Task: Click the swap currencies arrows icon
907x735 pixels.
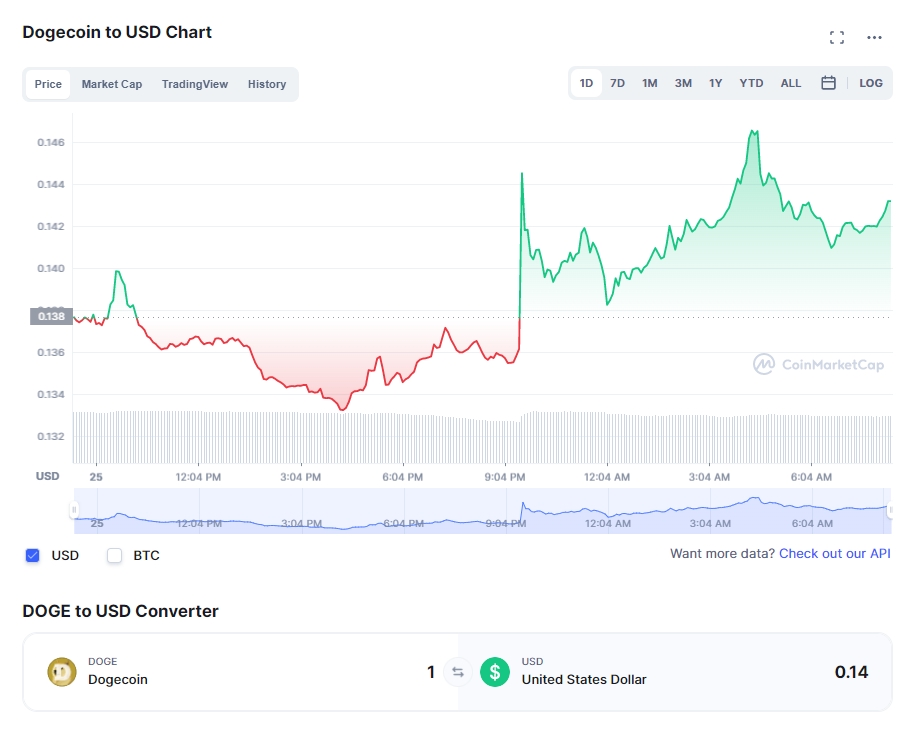Action: coord(458,672)
